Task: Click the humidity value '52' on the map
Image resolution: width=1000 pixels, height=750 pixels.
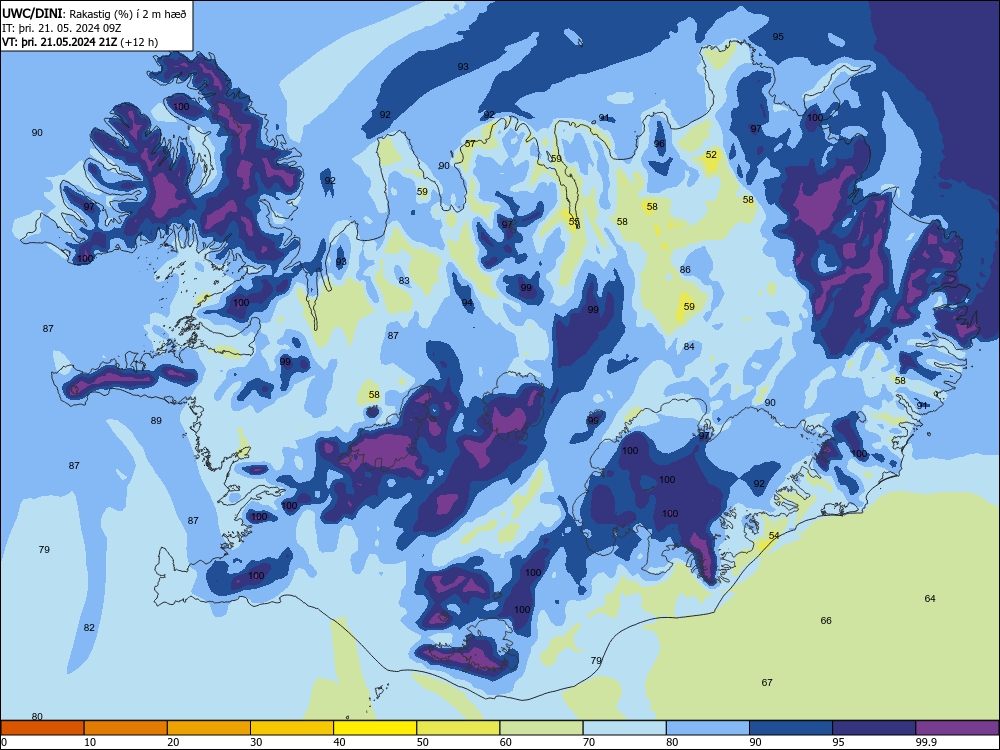Action: [x=711, y=154]
